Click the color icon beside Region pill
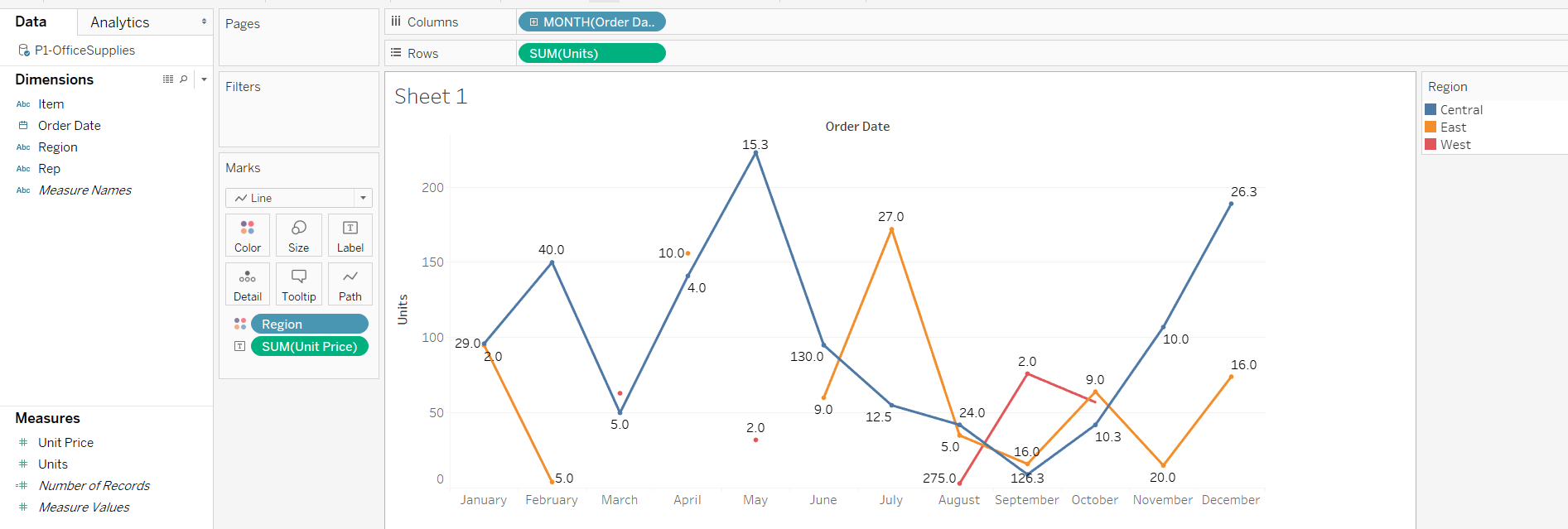Screen dimensions: 1568x529 coord(239,324)
